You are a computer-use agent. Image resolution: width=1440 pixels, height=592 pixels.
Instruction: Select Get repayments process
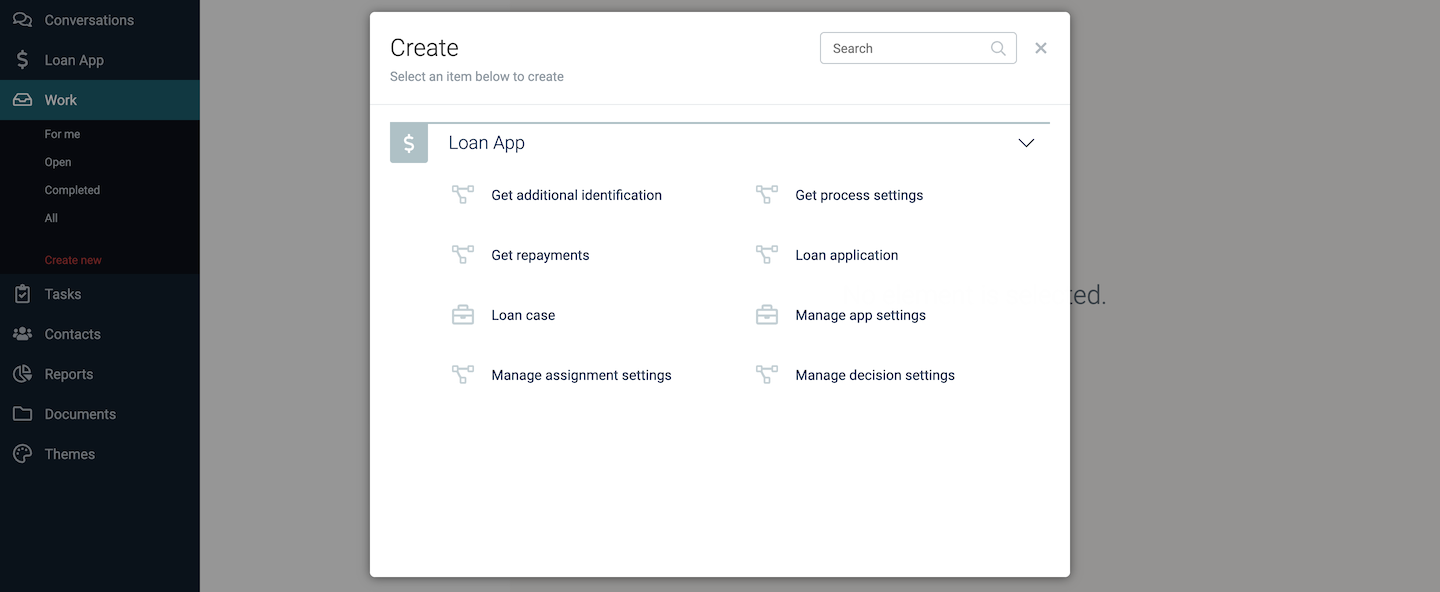pos(540,255)
